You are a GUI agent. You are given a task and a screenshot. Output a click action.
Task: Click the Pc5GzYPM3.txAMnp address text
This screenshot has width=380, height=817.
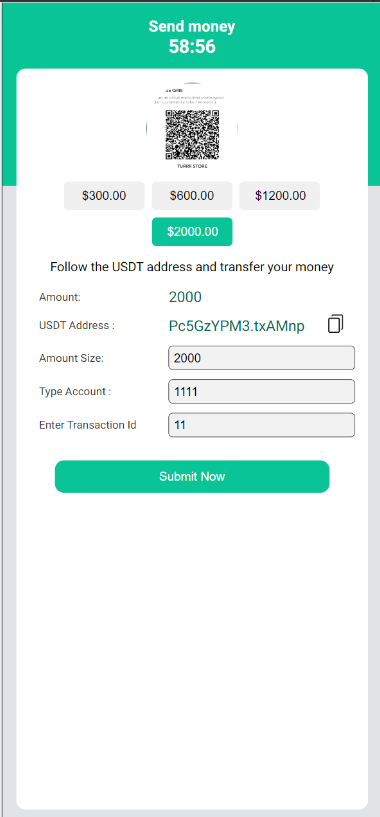pos(237,326)
